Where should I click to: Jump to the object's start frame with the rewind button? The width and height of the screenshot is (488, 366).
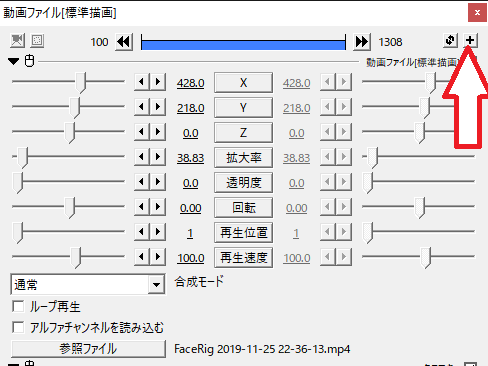tap(124, 42)
